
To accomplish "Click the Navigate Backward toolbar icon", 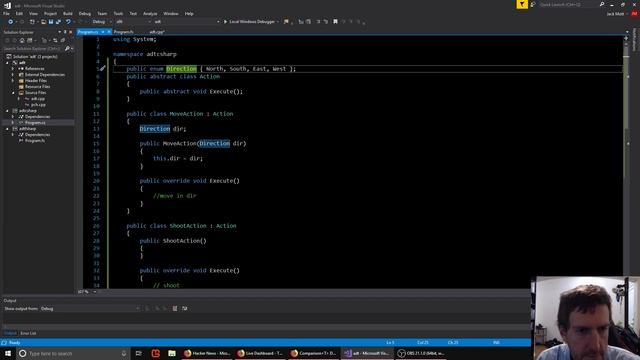I will pos(10,22).
